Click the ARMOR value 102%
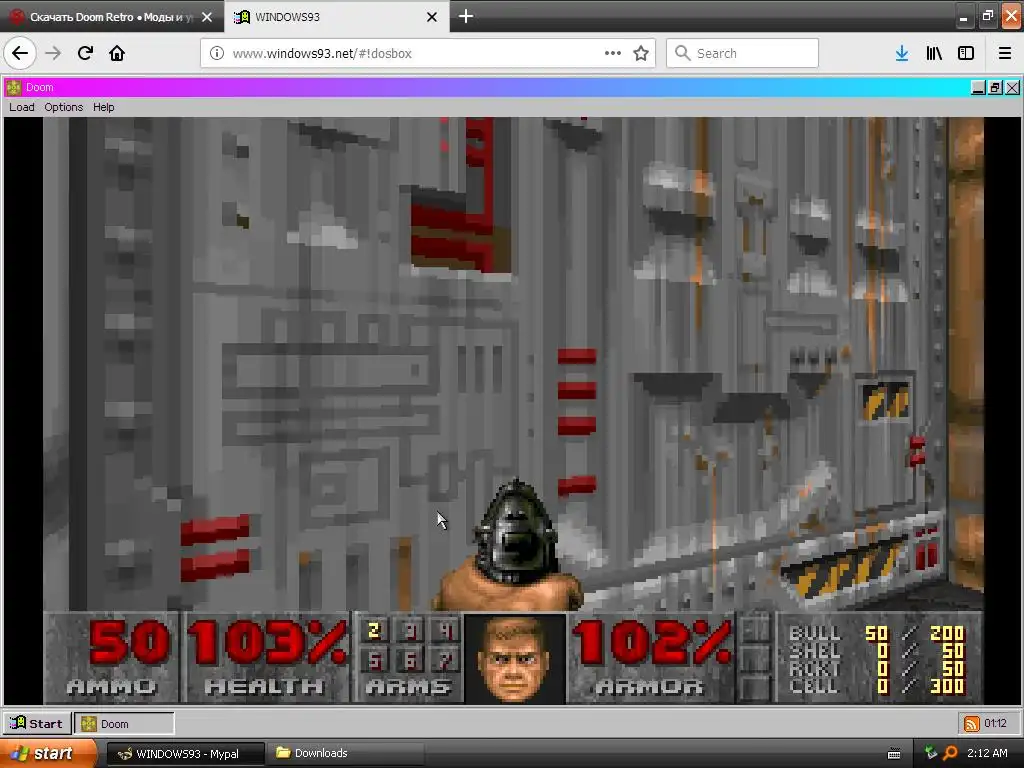Viewport: 1024px width, 768px height. (x=652, y=643)
